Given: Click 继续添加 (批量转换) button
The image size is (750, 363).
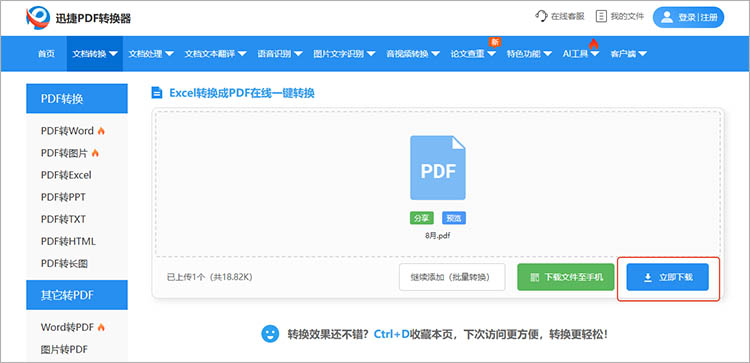Looking at the screenshot, I should click(452, 277).
